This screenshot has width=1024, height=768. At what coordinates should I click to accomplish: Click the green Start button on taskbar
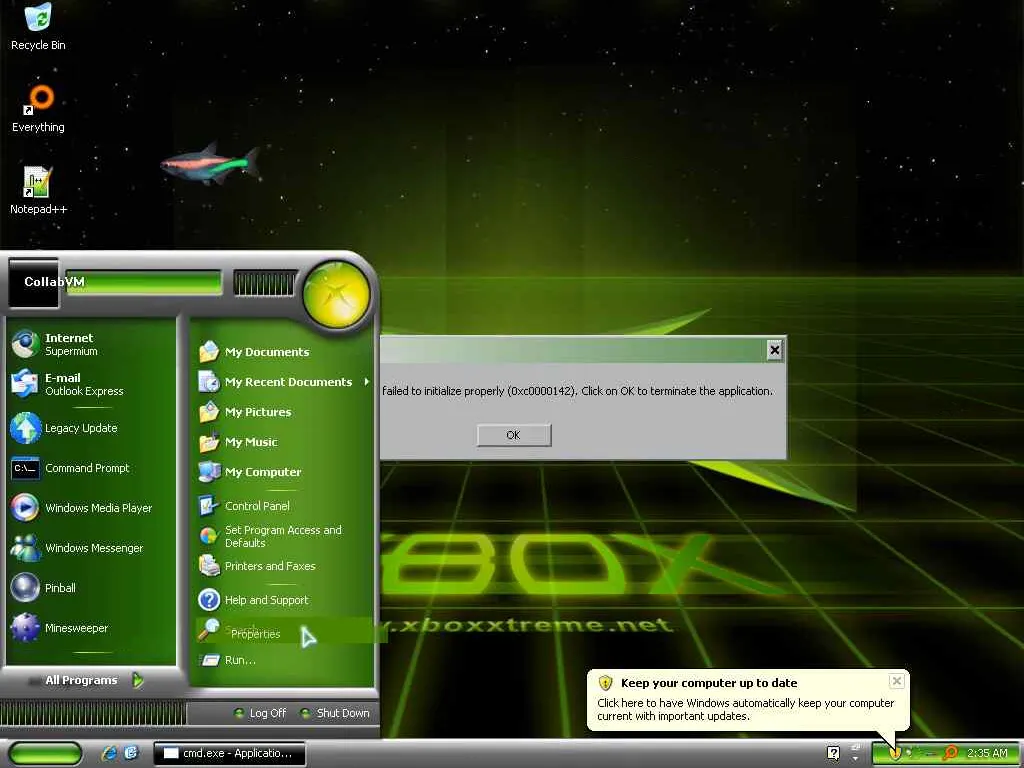point(45,754)
